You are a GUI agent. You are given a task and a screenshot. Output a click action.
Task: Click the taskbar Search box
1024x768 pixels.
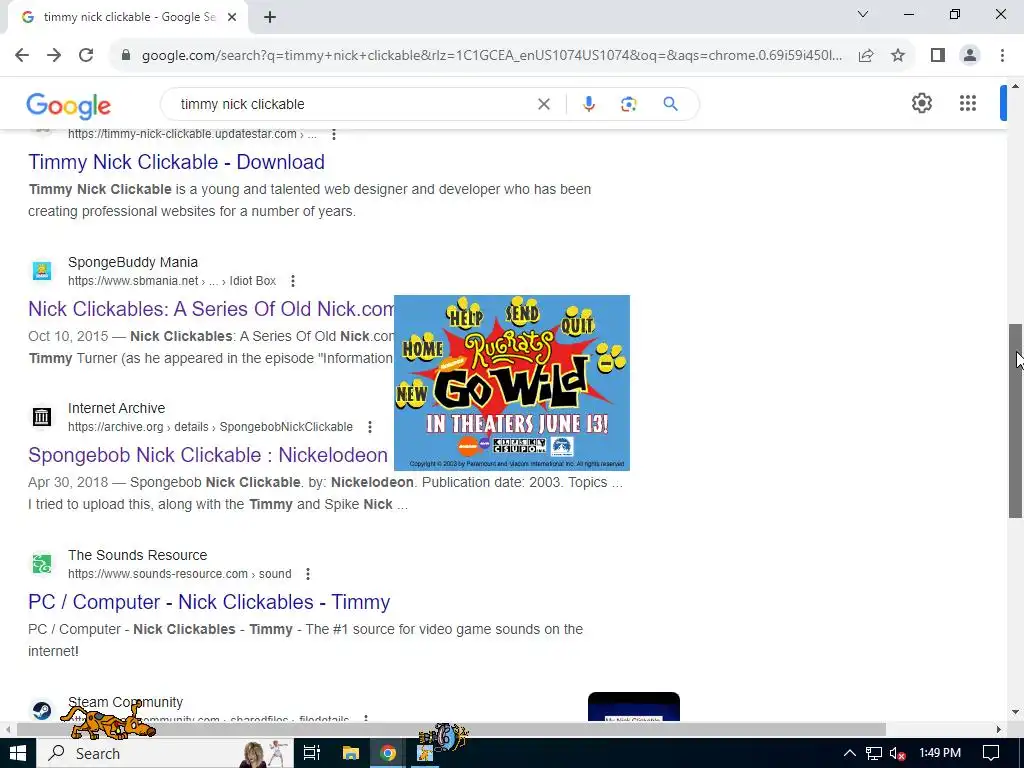pos(165,753)
